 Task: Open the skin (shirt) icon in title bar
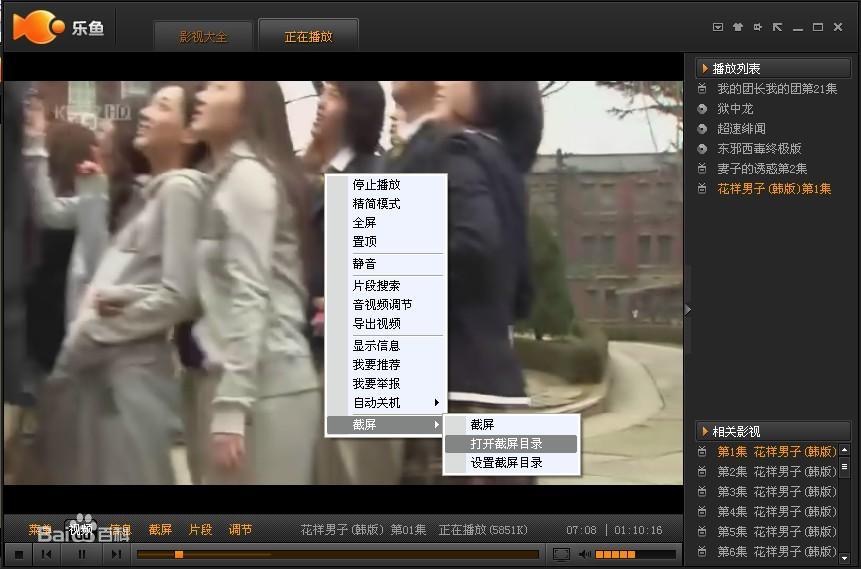738,27
